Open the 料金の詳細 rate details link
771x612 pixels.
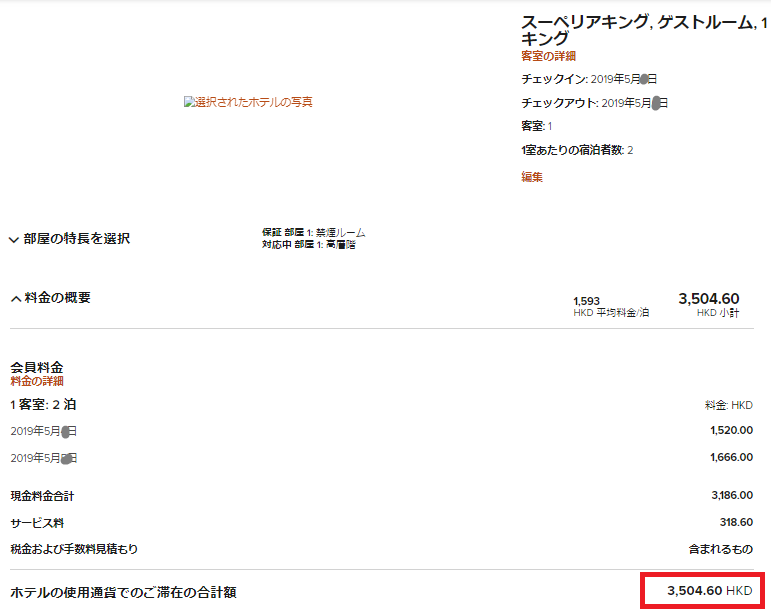pos(37,381)
